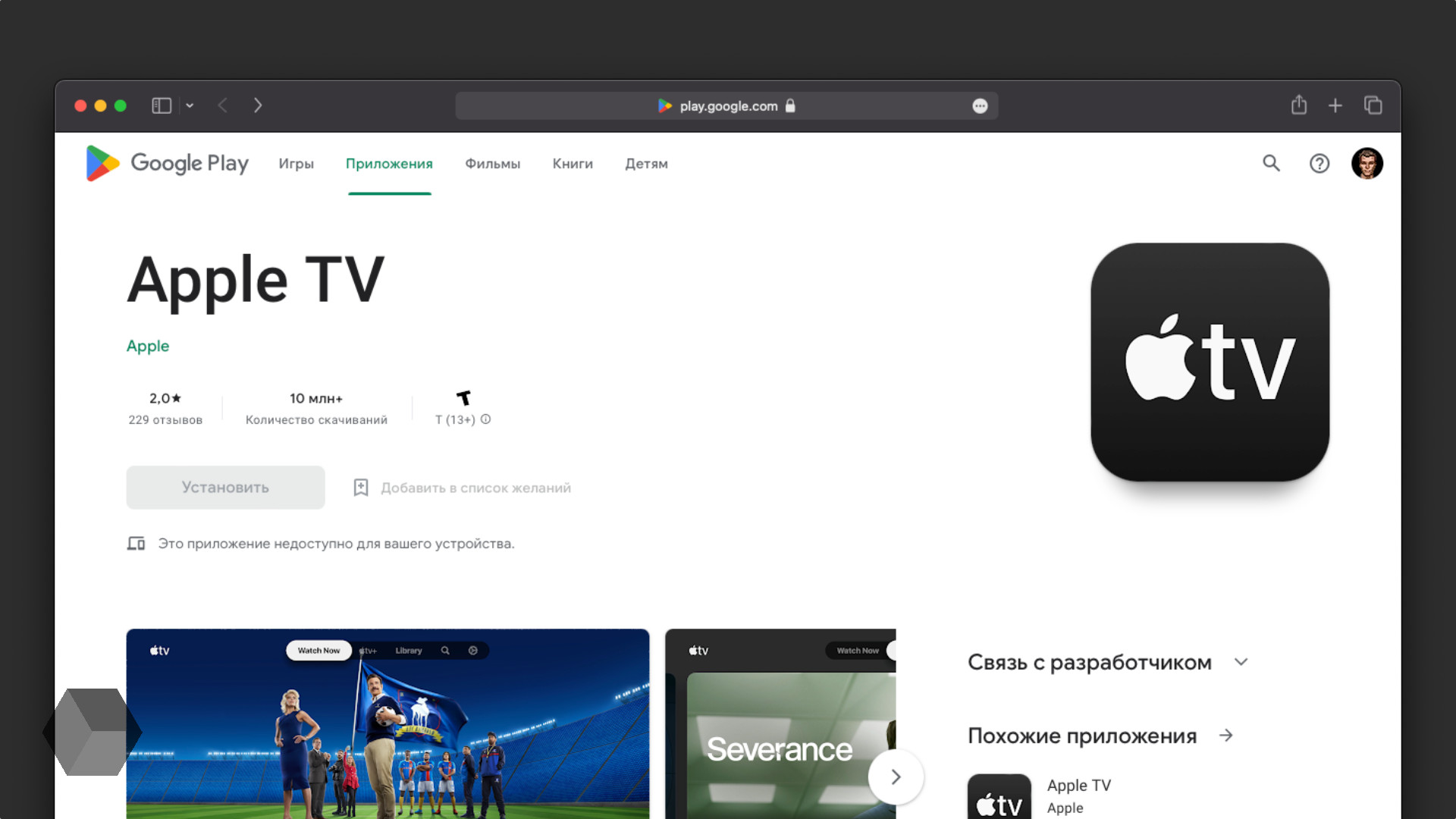Open the sidebar options dropdown chevron
Viewport: 1456px width, 819px height.
coord(190,105)
